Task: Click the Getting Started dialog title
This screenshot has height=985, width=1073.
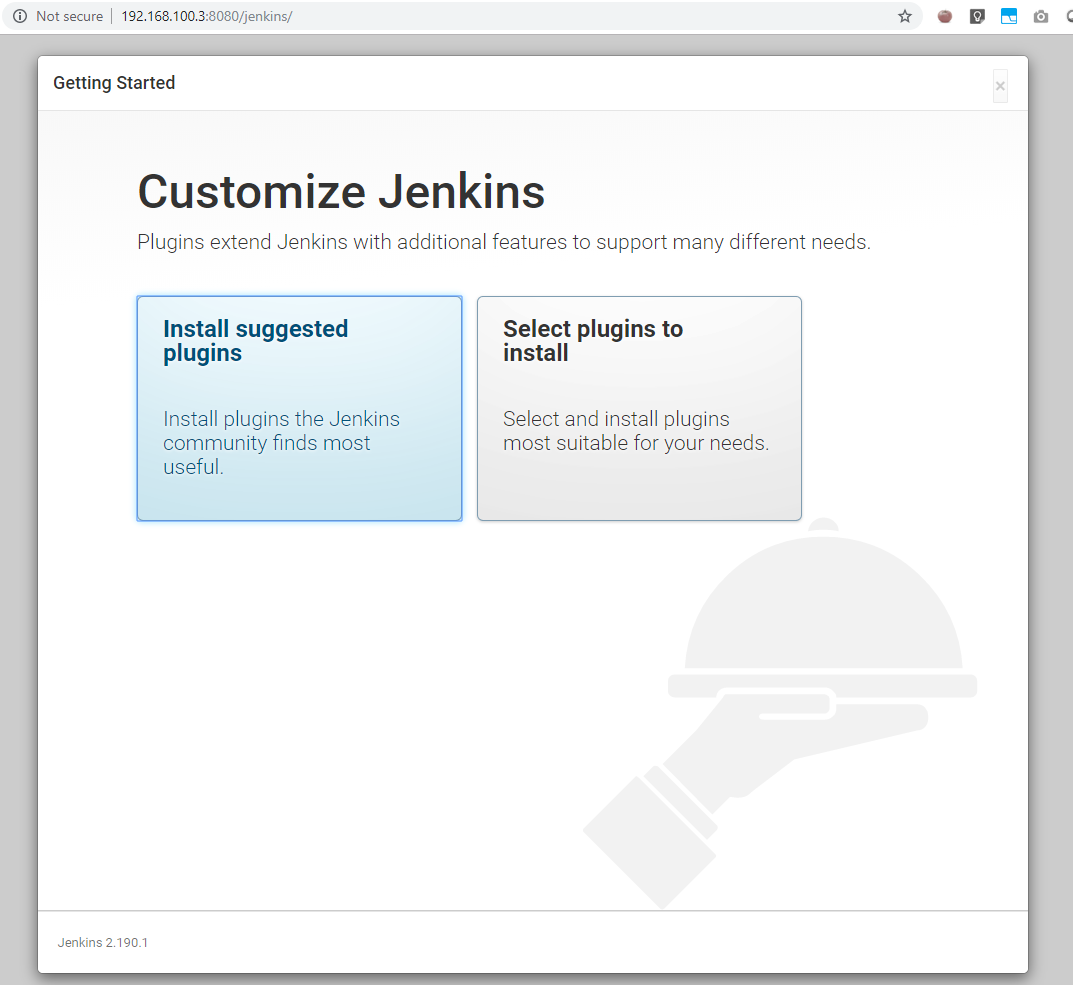Action: (x=113, y=83)
